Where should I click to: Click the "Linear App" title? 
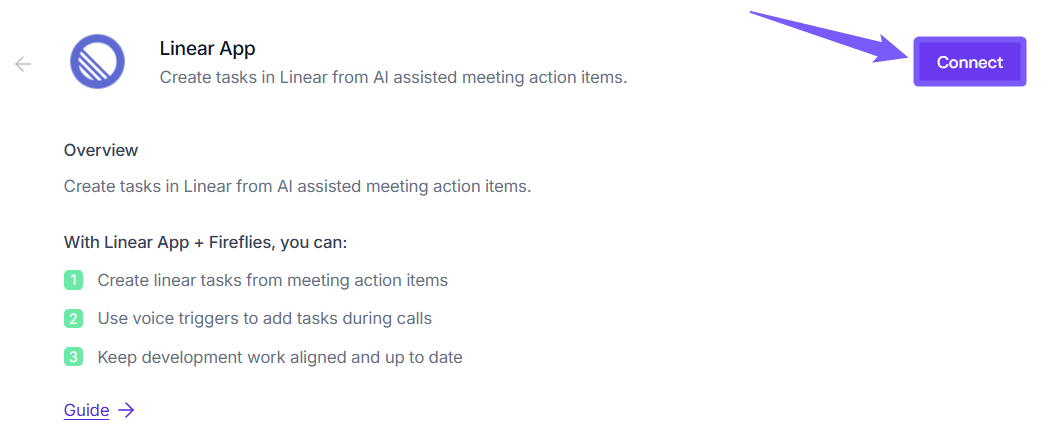pos(207,48)
